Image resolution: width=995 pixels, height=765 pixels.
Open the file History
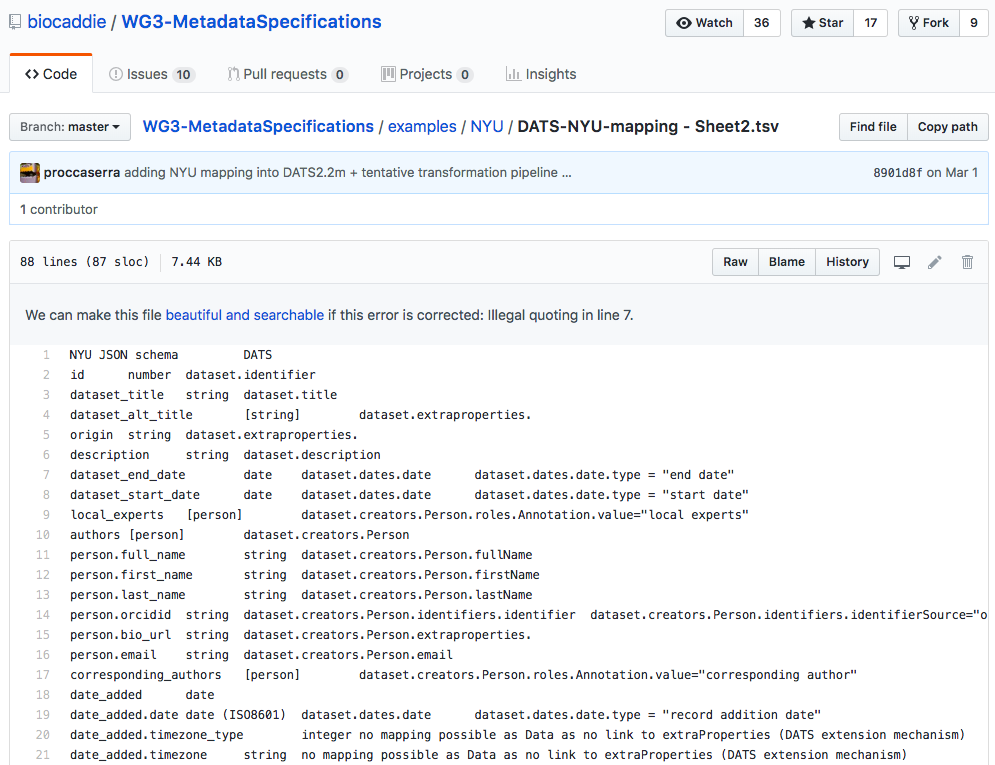847,262
